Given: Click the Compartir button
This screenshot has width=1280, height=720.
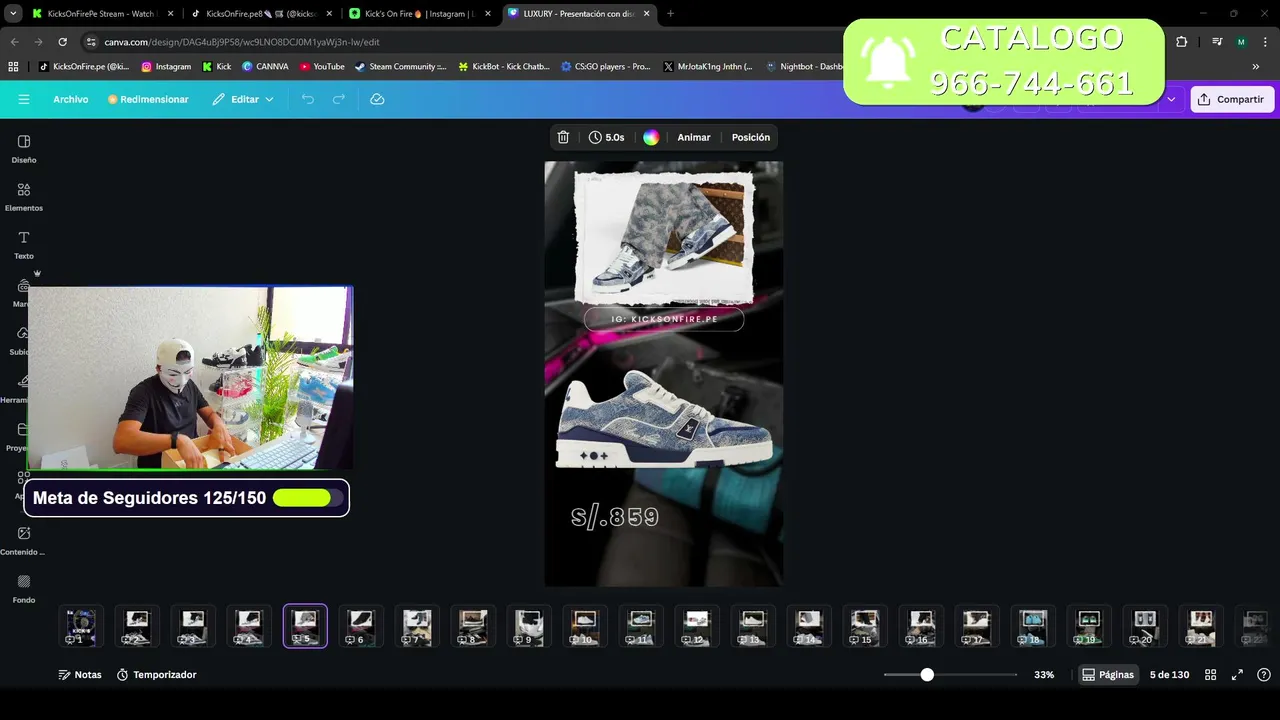Looking at the screenshot, I should tap(1232, 99).
